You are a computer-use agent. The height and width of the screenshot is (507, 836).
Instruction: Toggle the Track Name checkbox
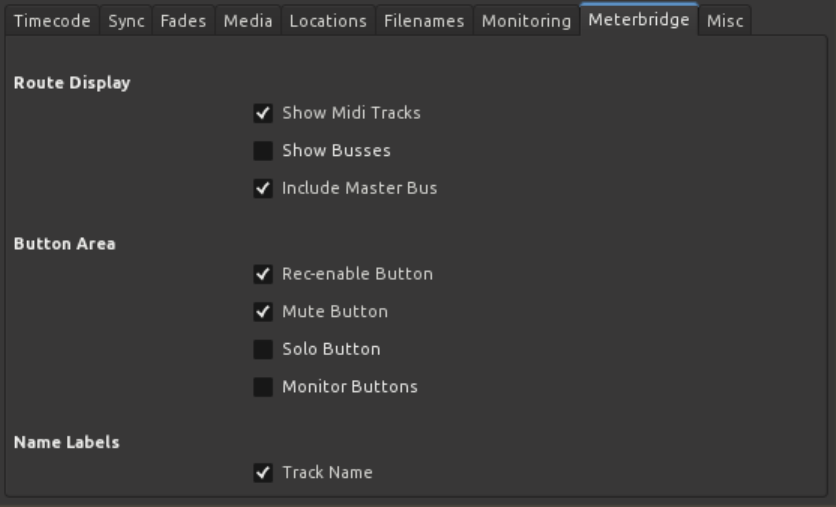click(263, 473)
